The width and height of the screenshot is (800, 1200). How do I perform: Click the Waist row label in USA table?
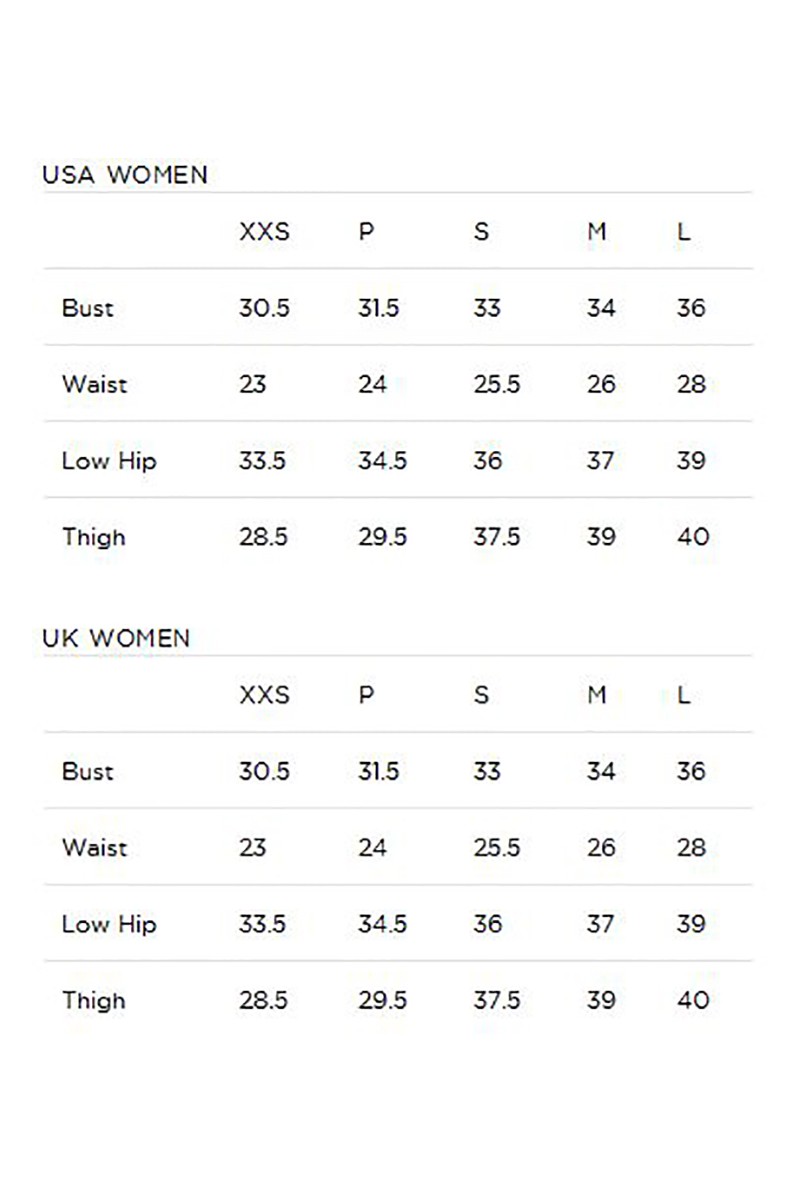click(94, 384)
